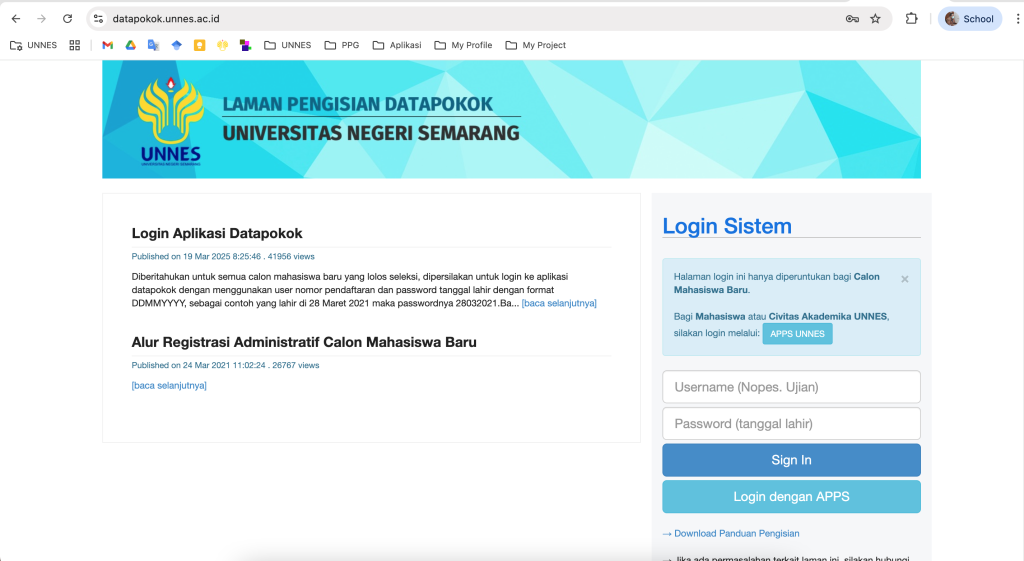Open the site information icon in address bar

pos(98,19)
